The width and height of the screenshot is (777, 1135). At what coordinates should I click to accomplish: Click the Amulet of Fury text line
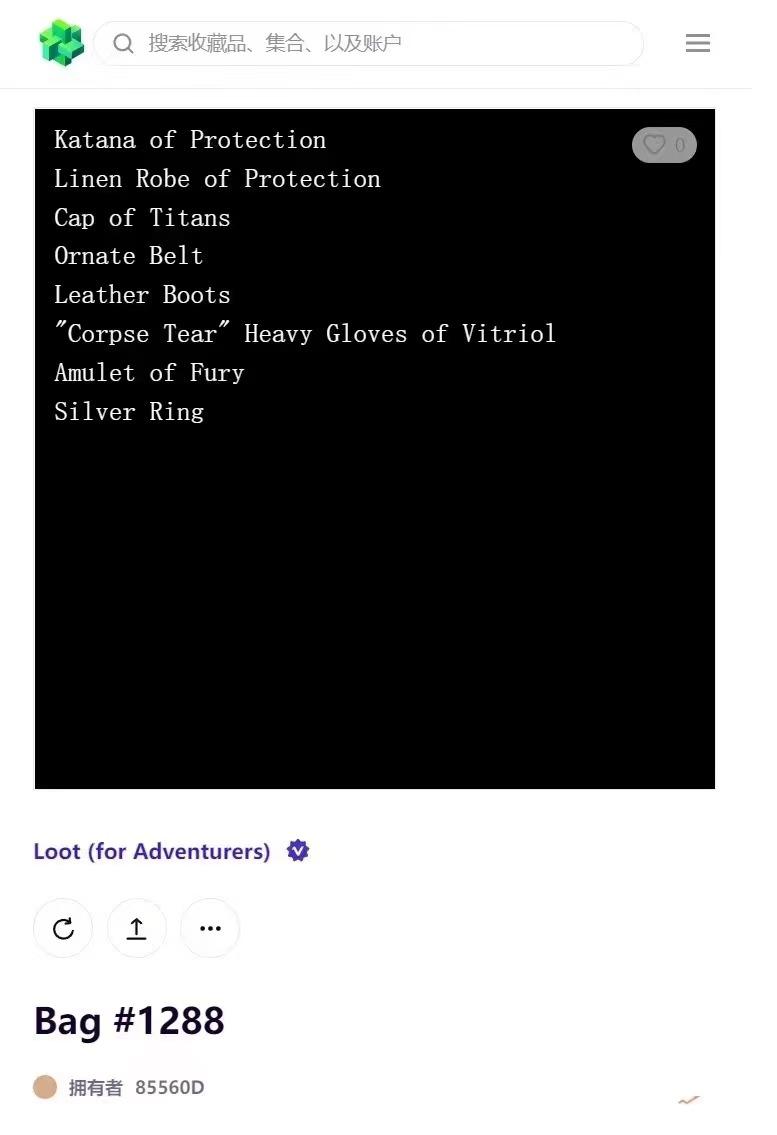tap(149, 373)
